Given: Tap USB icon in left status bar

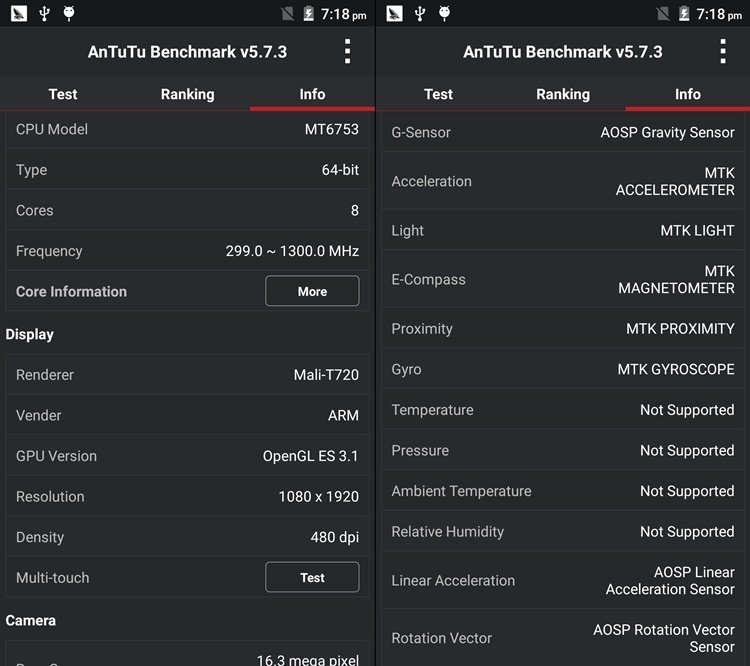Looking at the screenshot, I should 44,13.
